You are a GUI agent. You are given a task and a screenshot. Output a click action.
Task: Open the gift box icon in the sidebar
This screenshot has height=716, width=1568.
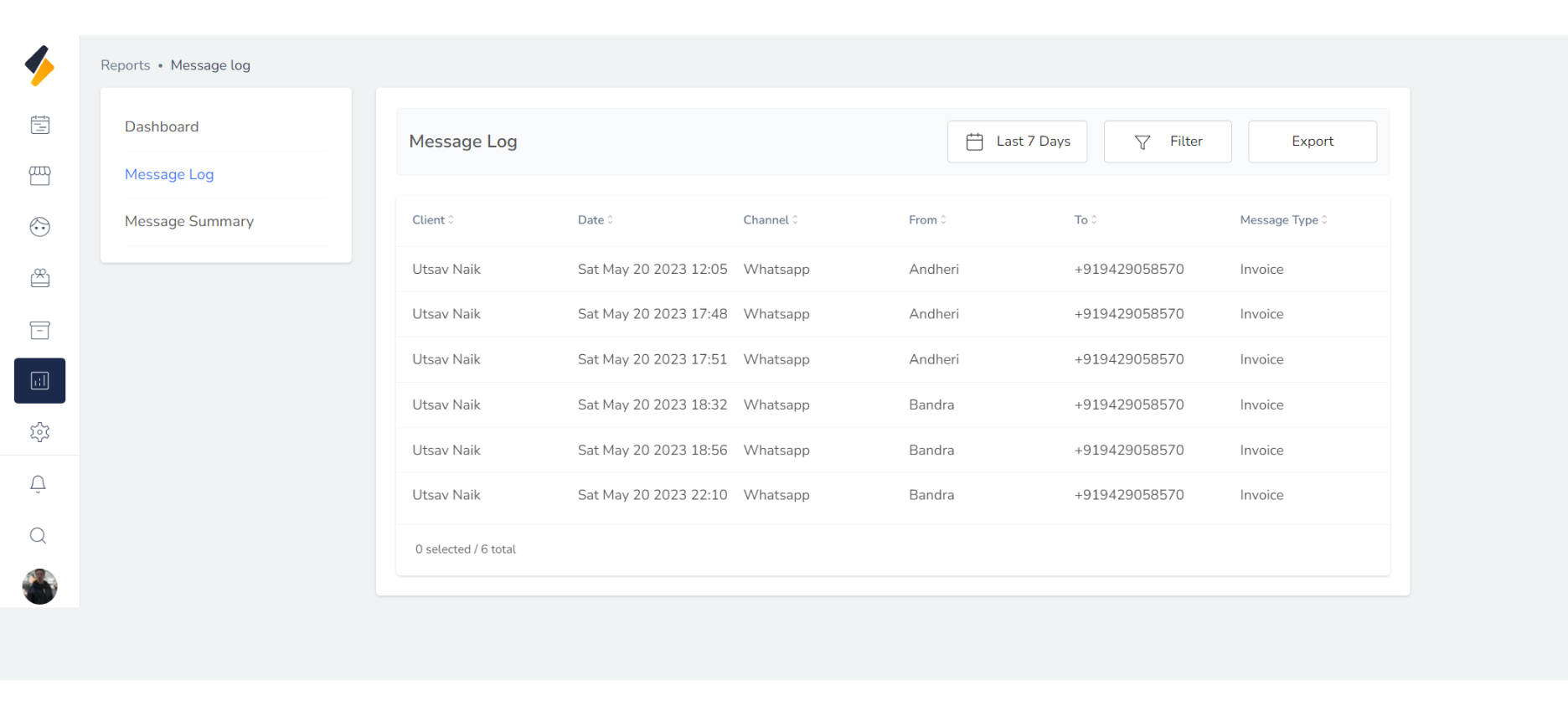[39, 278]
